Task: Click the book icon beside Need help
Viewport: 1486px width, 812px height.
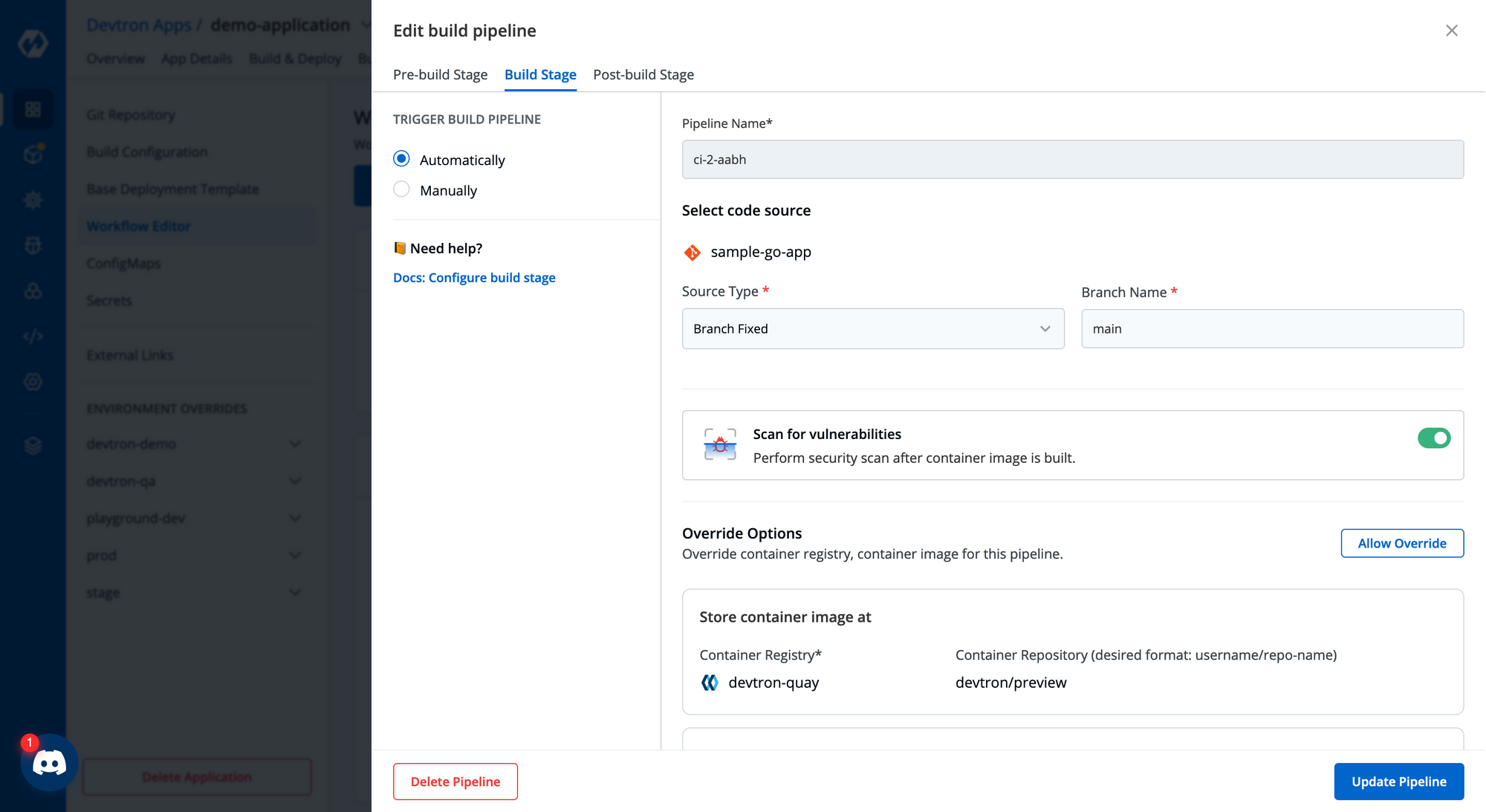Action: point(400,248)
